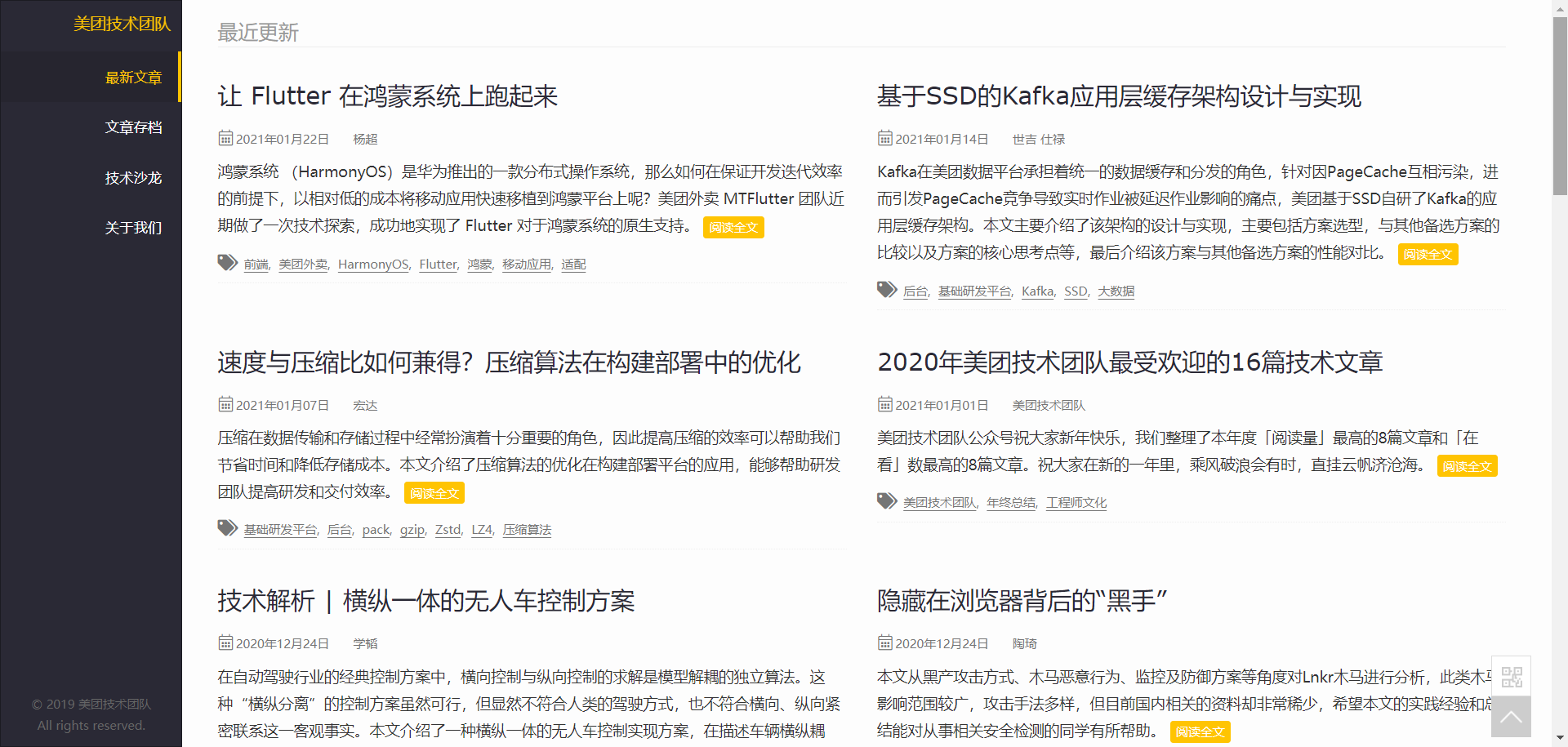
Task: Click 阅读全文 for the 2020年 16篇 article
Action: point(1467,466)
